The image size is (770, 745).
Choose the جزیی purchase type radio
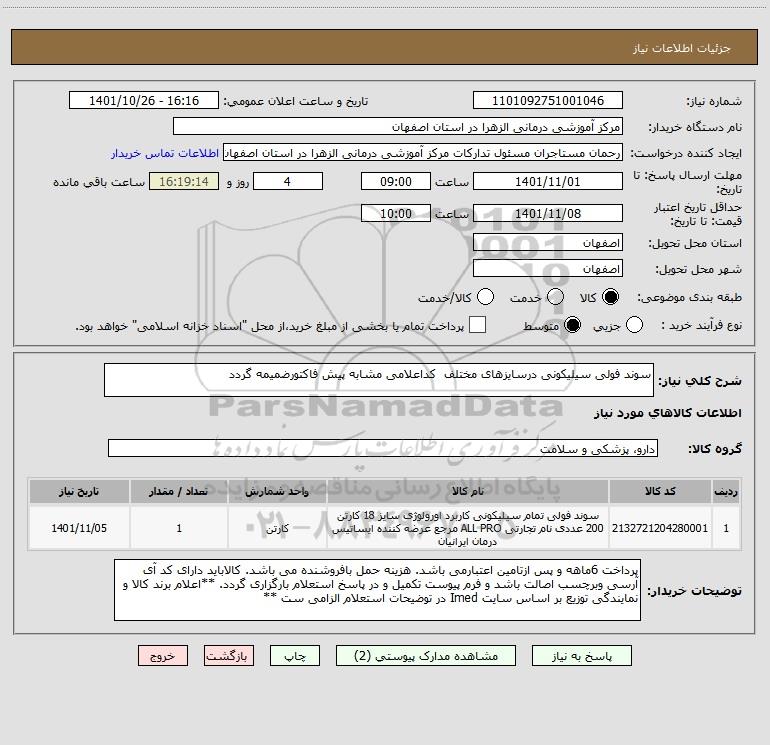[x=634, y=325]
